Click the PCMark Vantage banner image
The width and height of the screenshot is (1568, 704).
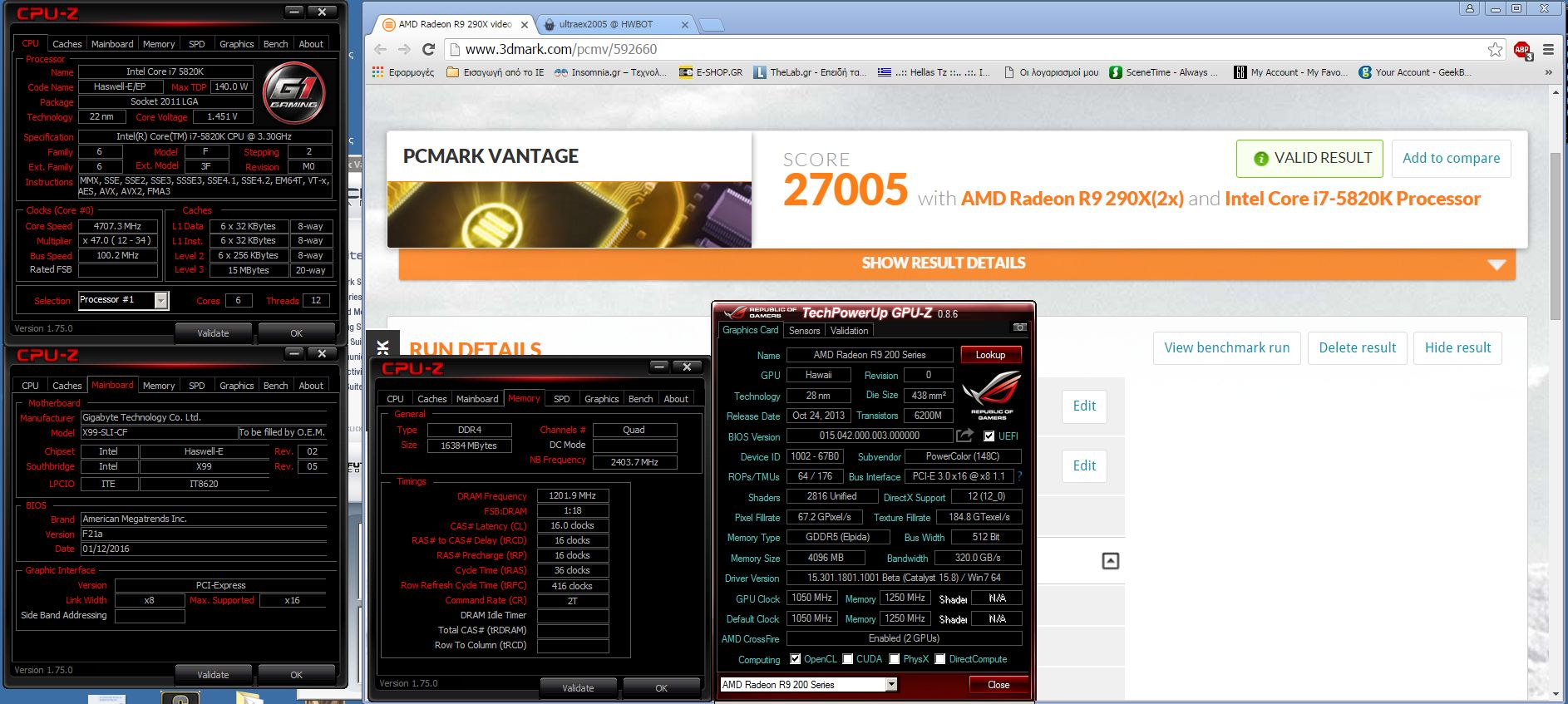click(570, 214)
